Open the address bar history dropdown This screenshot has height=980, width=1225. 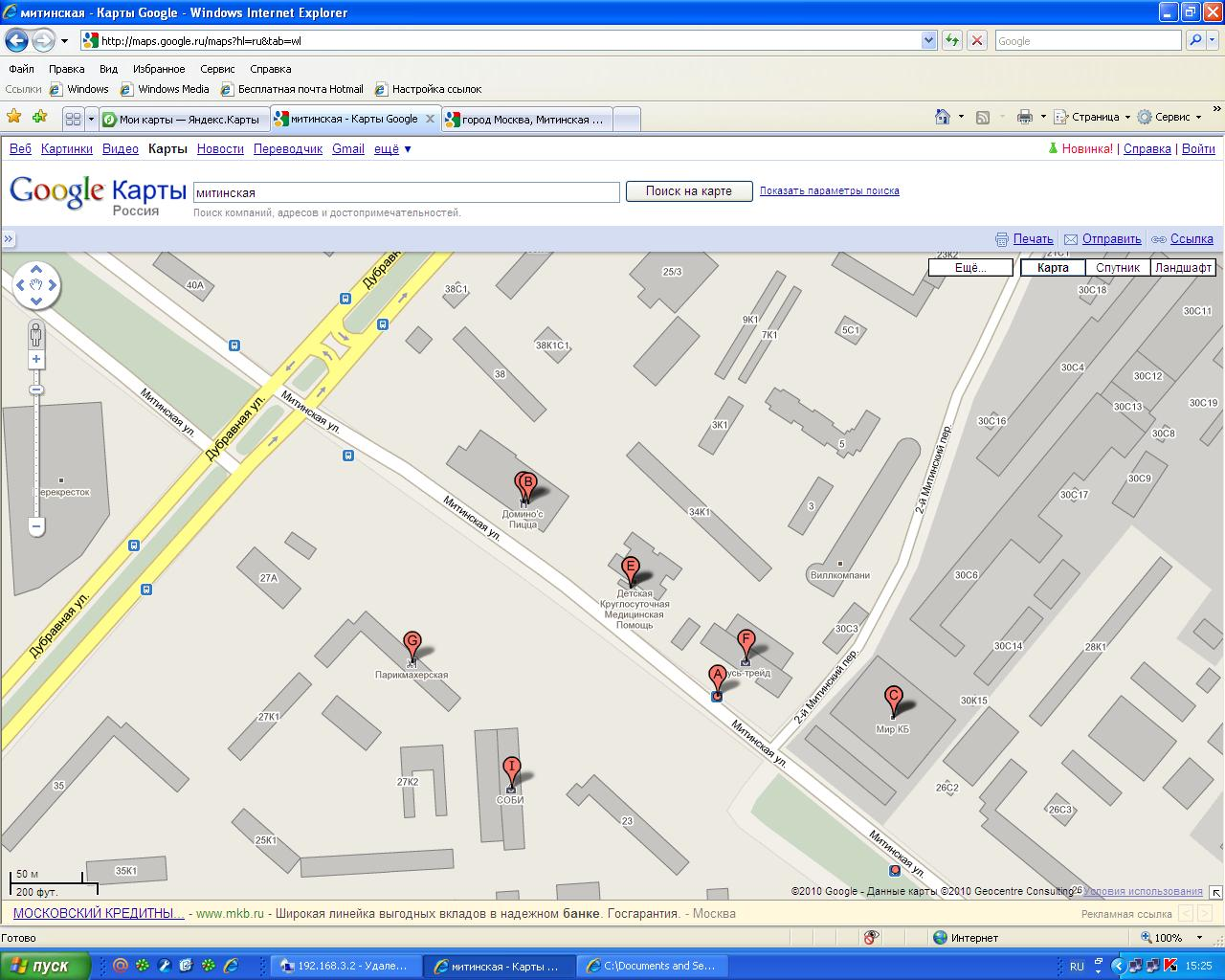click(928, 41)
